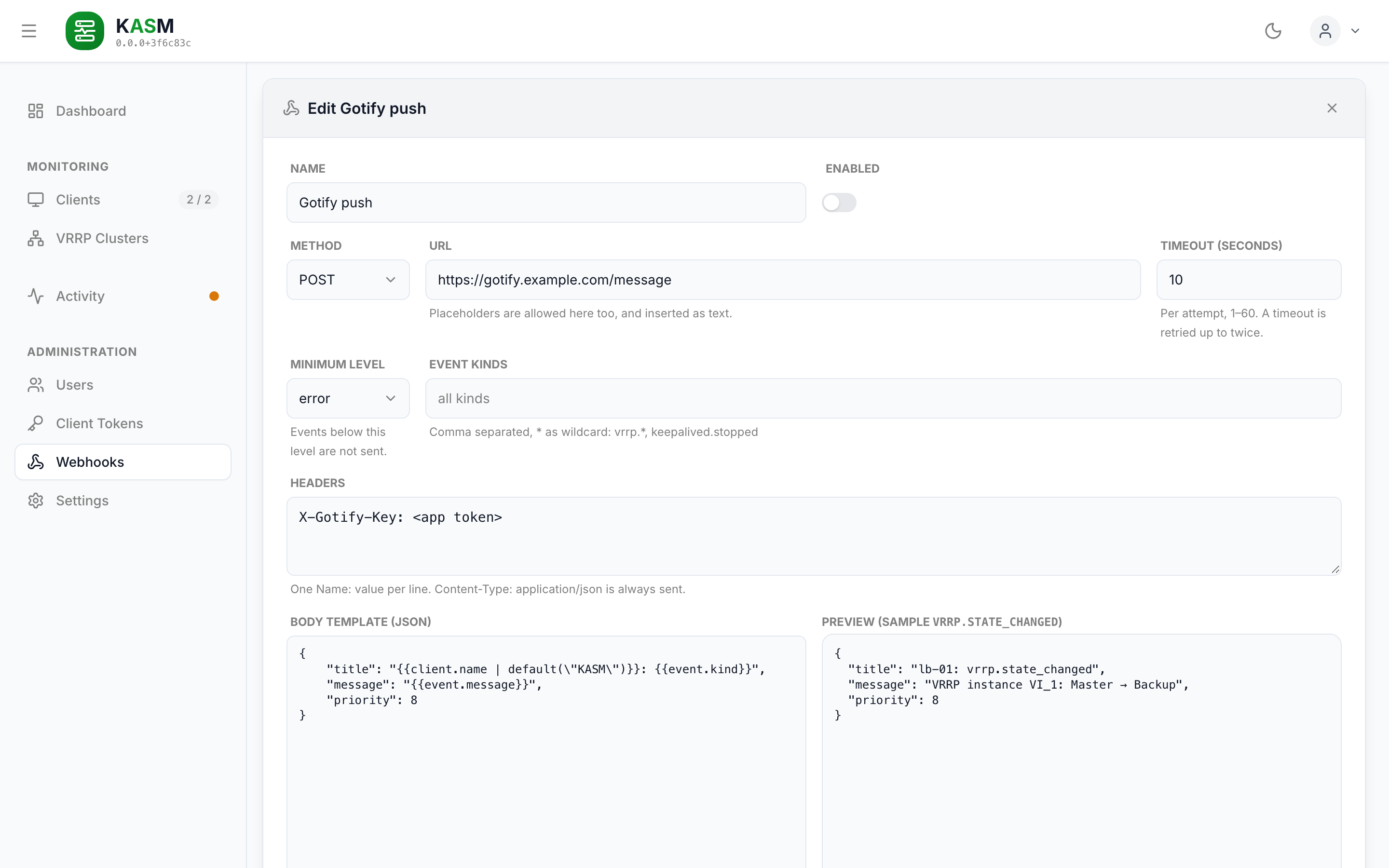
Task: Navigate to Users administration
Action: tap(123, 385)
